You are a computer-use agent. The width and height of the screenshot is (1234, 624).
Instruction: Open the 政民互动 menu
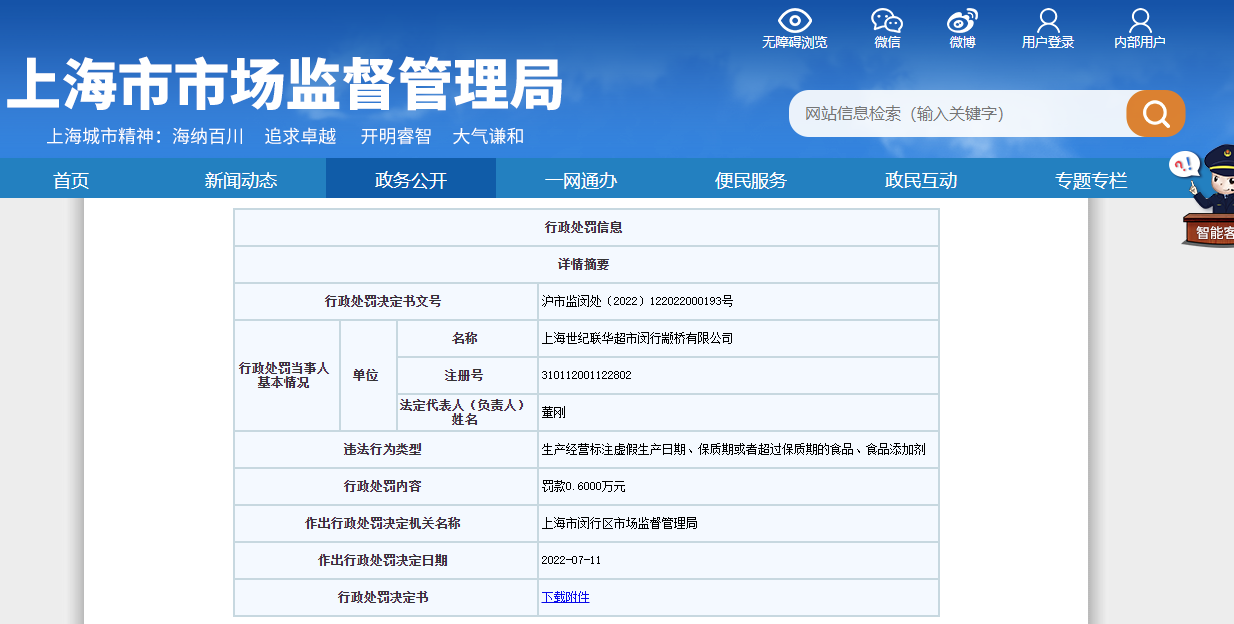[x=921, y=180]
